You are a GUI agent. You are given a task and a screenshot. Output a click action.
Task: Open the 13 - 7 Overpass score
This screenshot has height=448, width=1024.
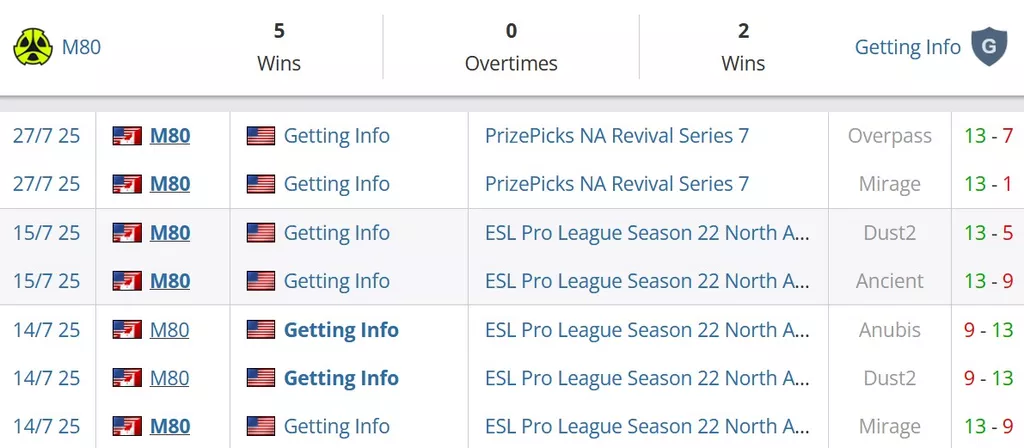coord(988,136)
